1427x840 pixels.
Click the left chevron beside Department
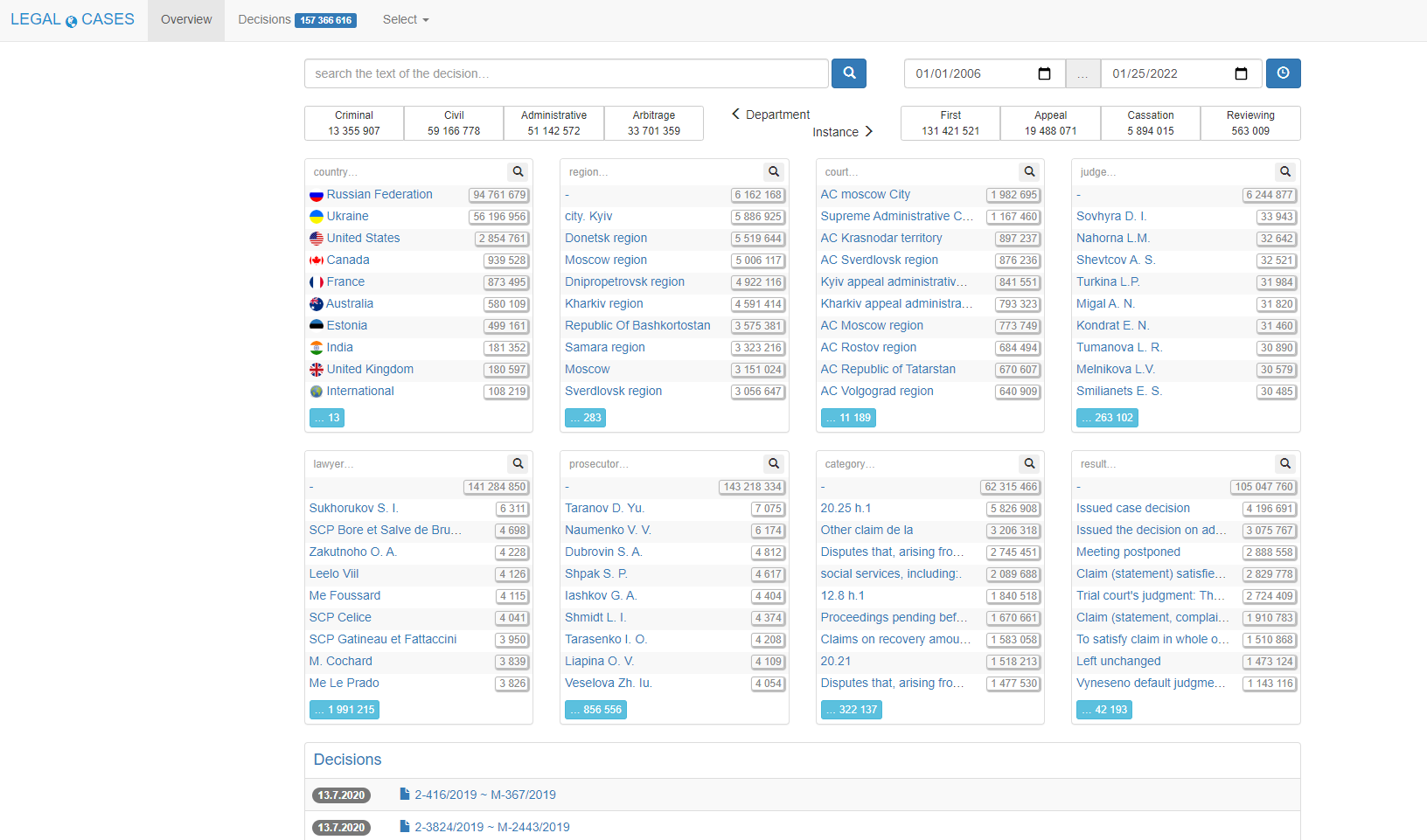pos(736,115)
